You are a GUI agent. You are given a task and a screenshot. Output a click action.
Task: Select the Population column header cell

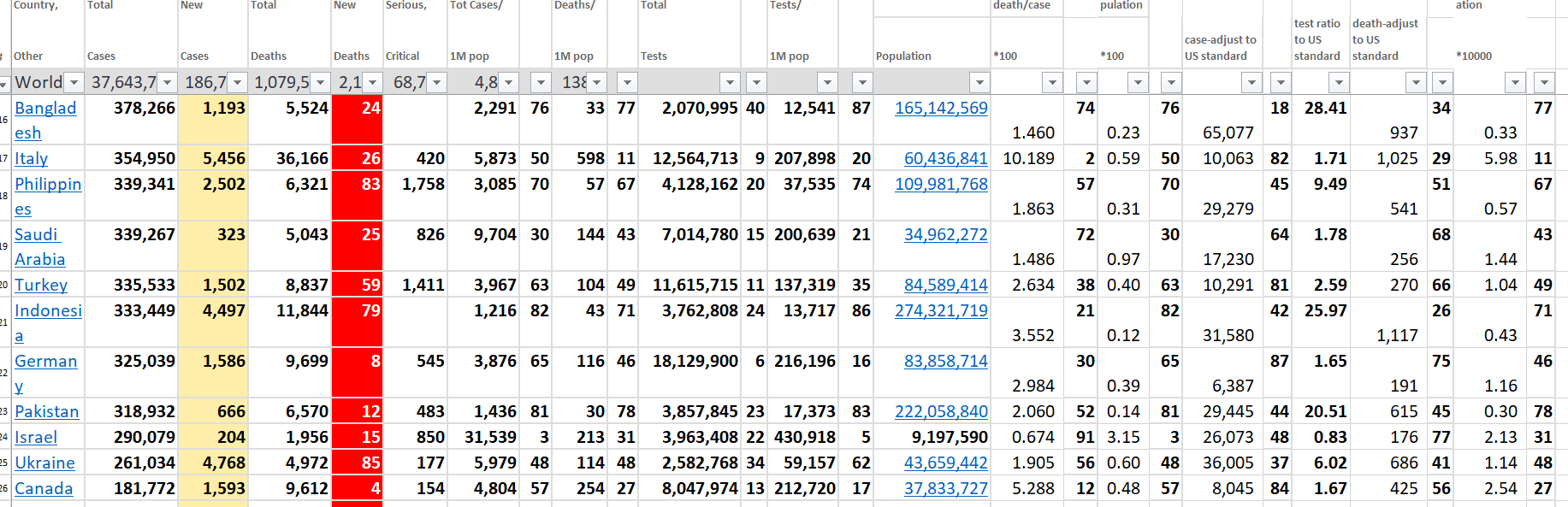(x=932, y=42)
